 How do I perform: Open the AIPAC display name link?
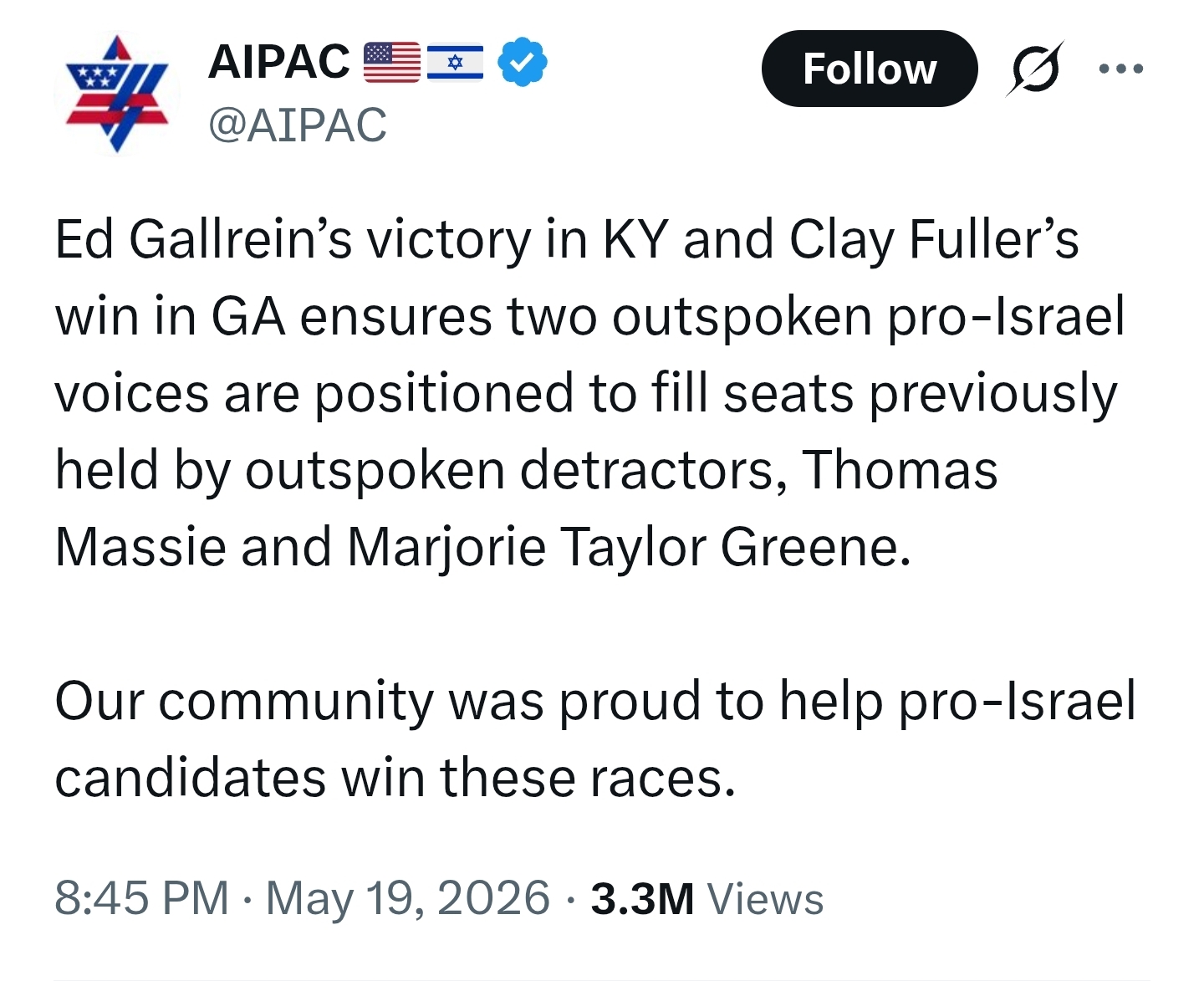(x=279, y=62)
